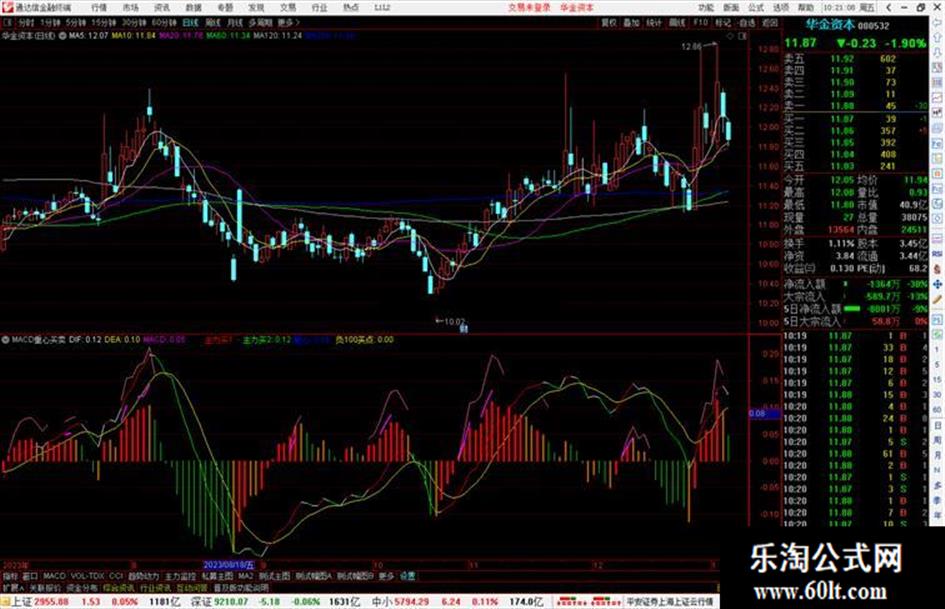Open 更多 indicator options

pos(386,576)
